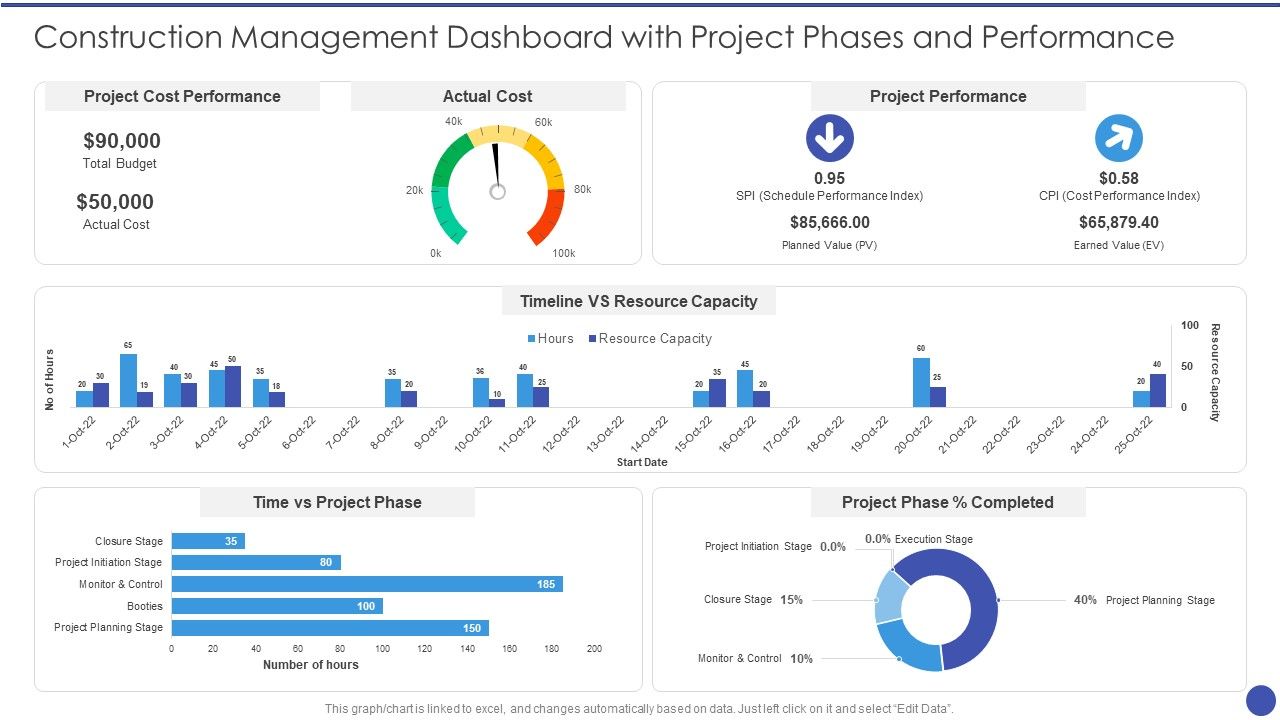Click the $90,000 total budget value

pyautogui.click(x=122, y=141)
